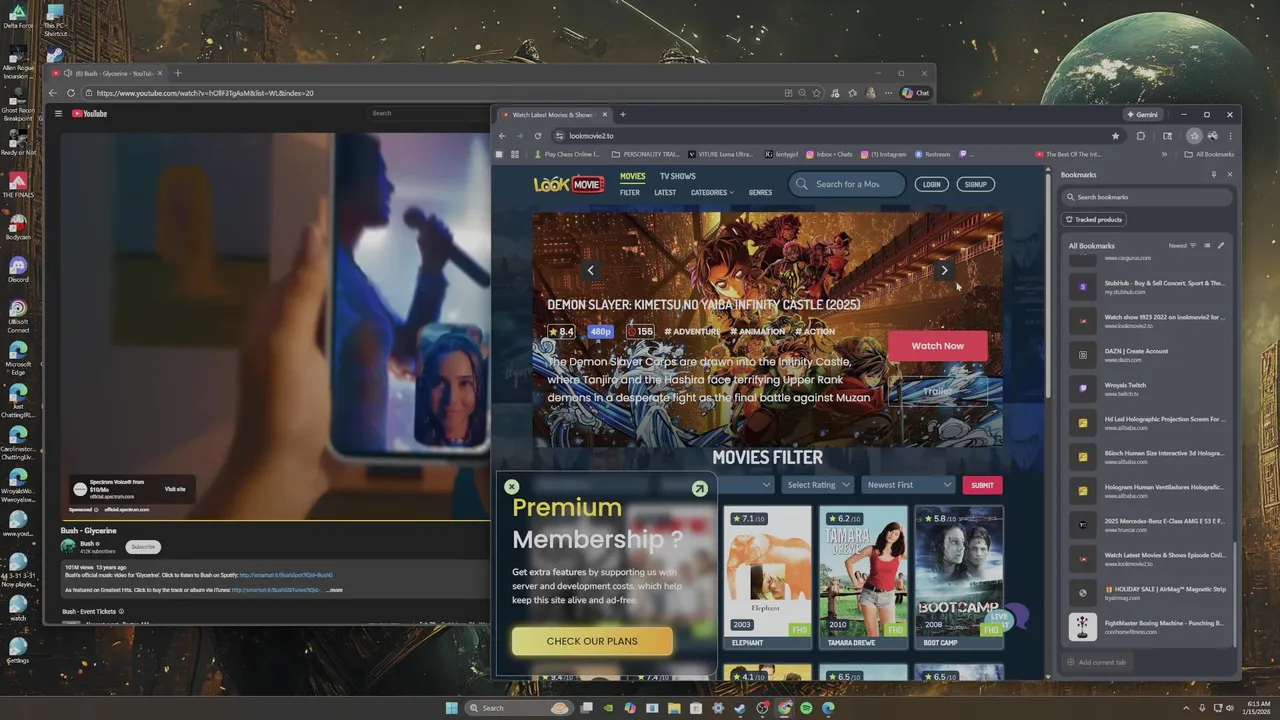Click Add current tab in Bookmarks
This screenshot has height=720, width=1280.
(1096, 662)
